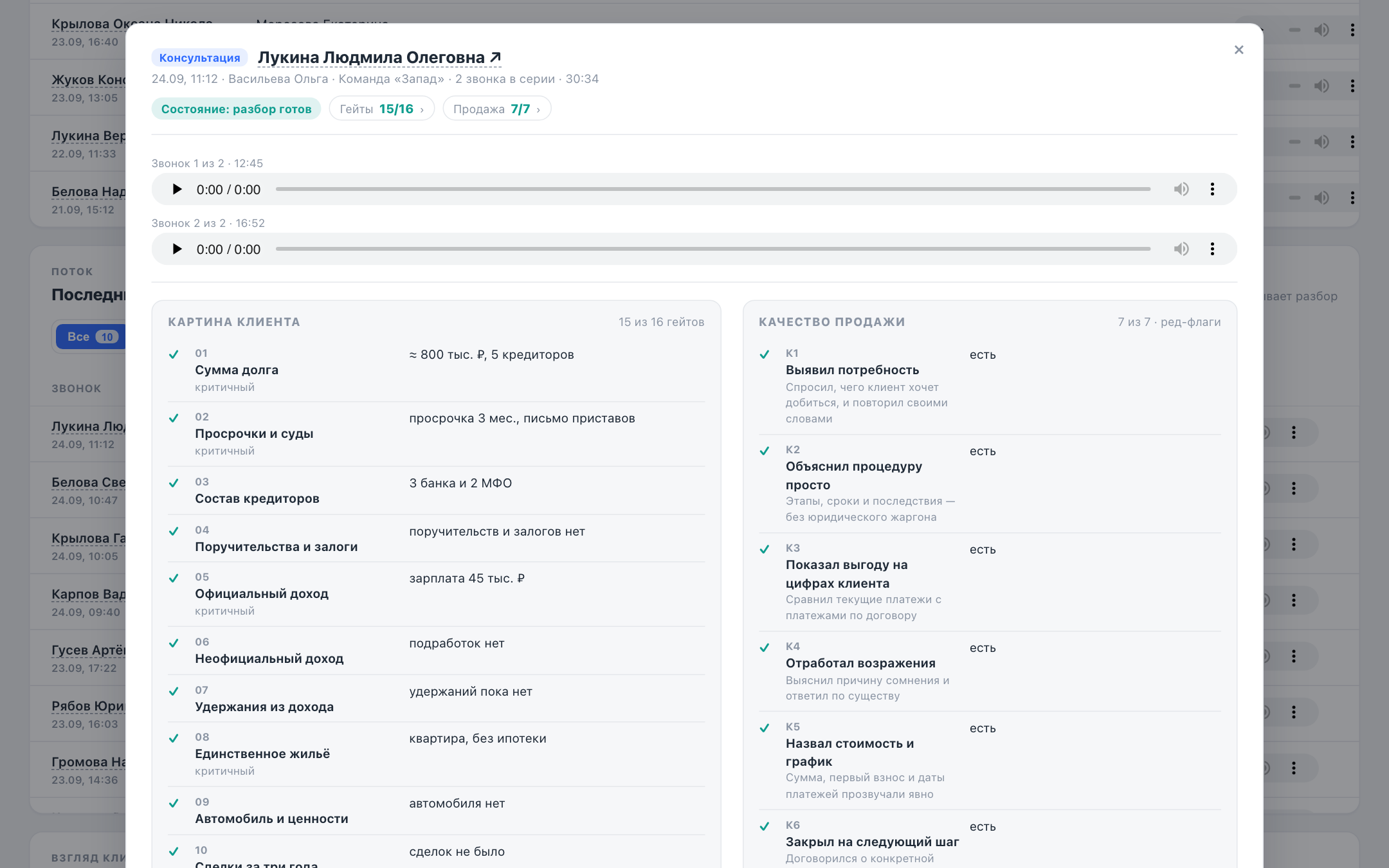Open row menu for the 23.09, 16:03 background call
The height and width of the screenshot is (868, 1389).
coord(1294,712)
